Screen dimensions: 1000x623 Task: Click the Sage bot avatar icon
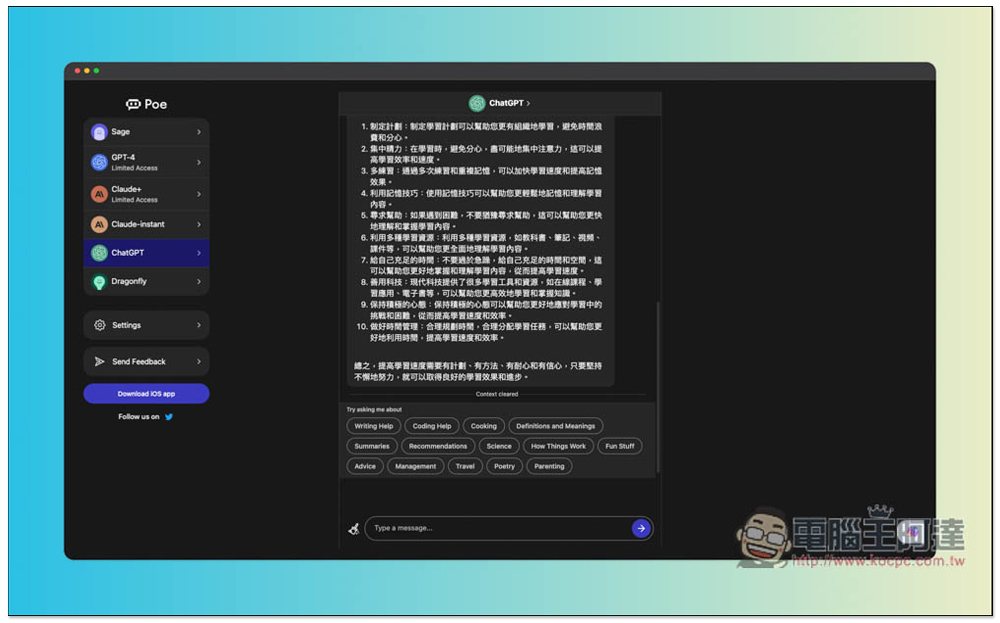click(x=99, y=132)
